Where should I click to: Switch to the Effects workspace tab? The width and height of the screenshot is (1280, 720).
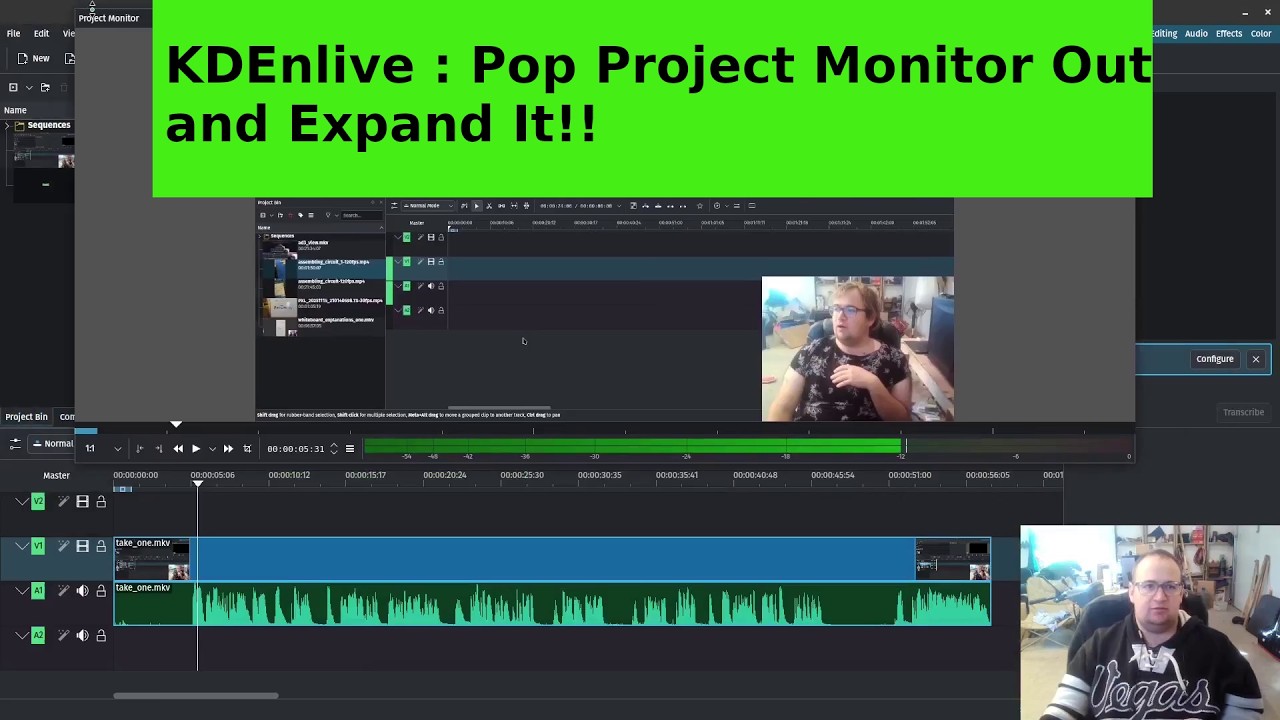[1229, 34]
